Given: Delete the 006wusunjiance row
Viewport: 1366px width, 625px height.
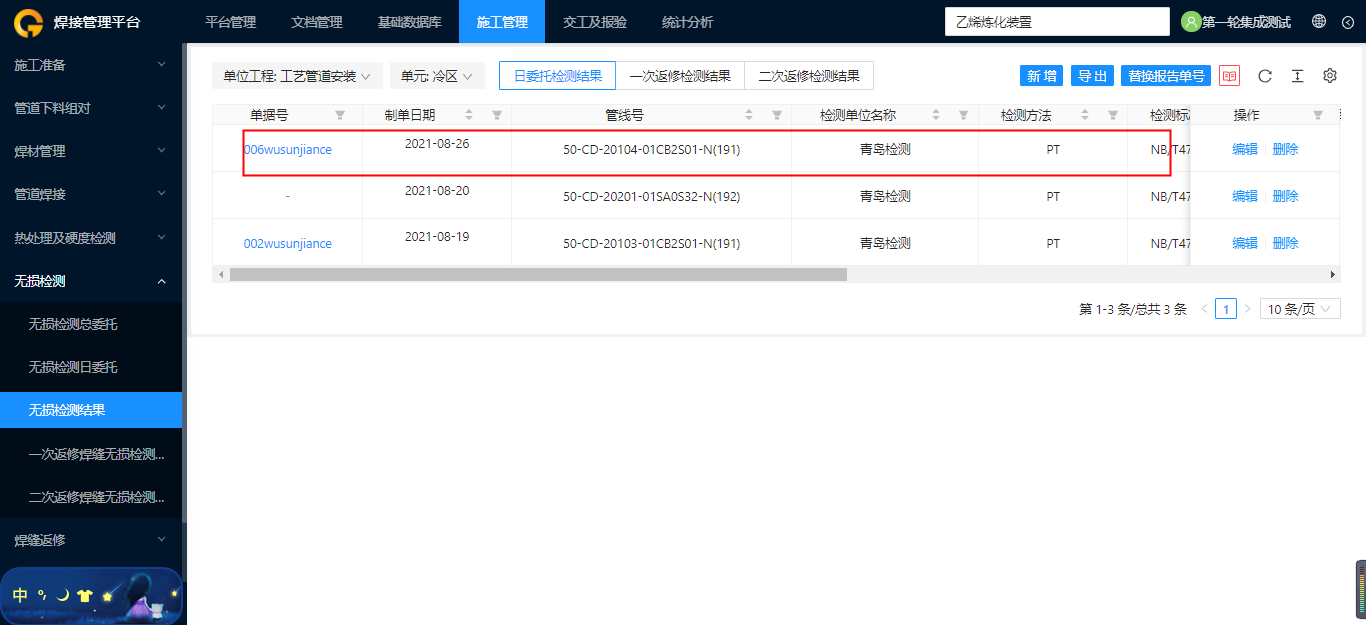Looking at the screenshot, I should (1285, 150).
